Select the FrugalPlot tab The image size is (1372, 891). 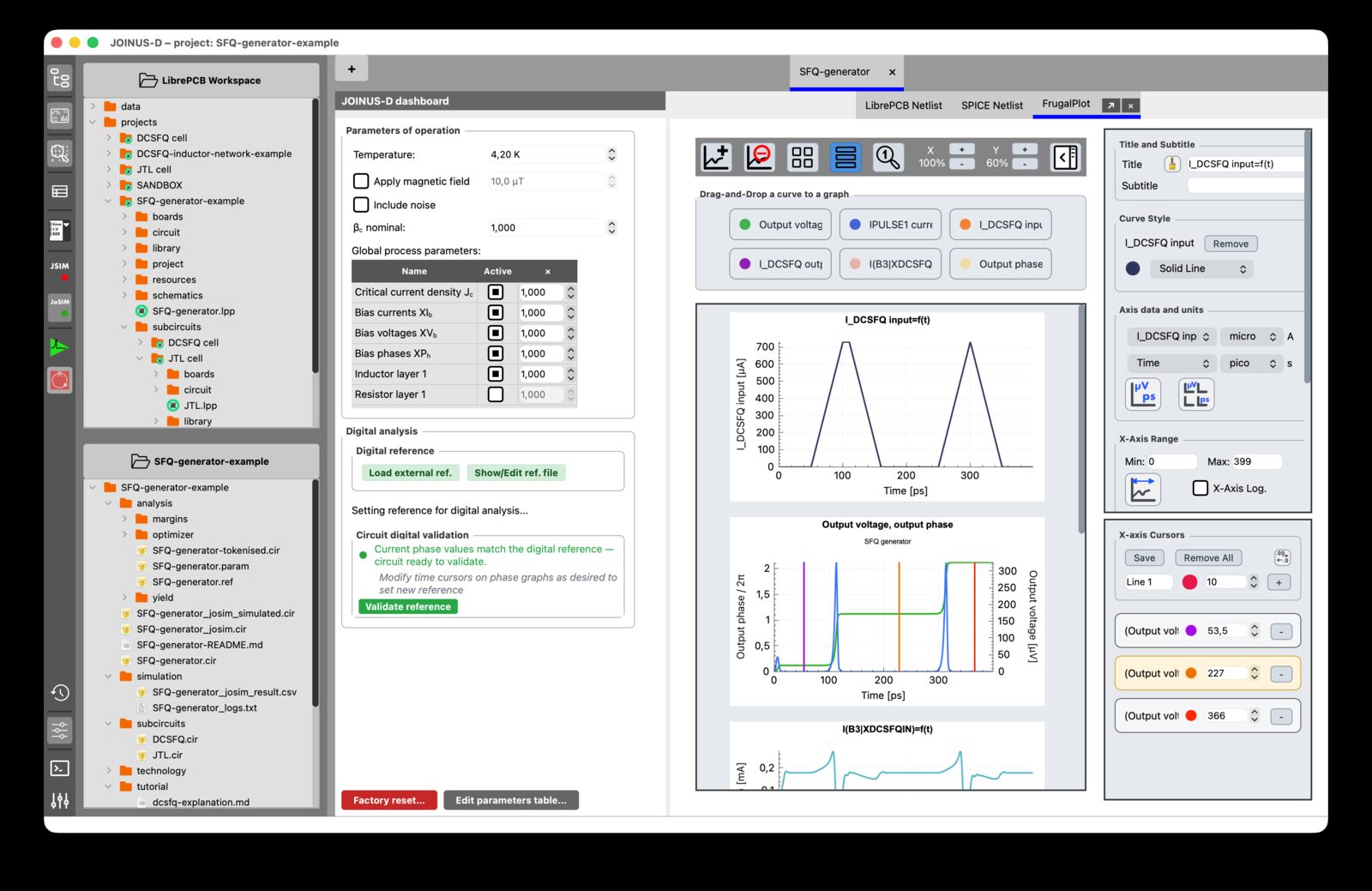[1066, 104]
